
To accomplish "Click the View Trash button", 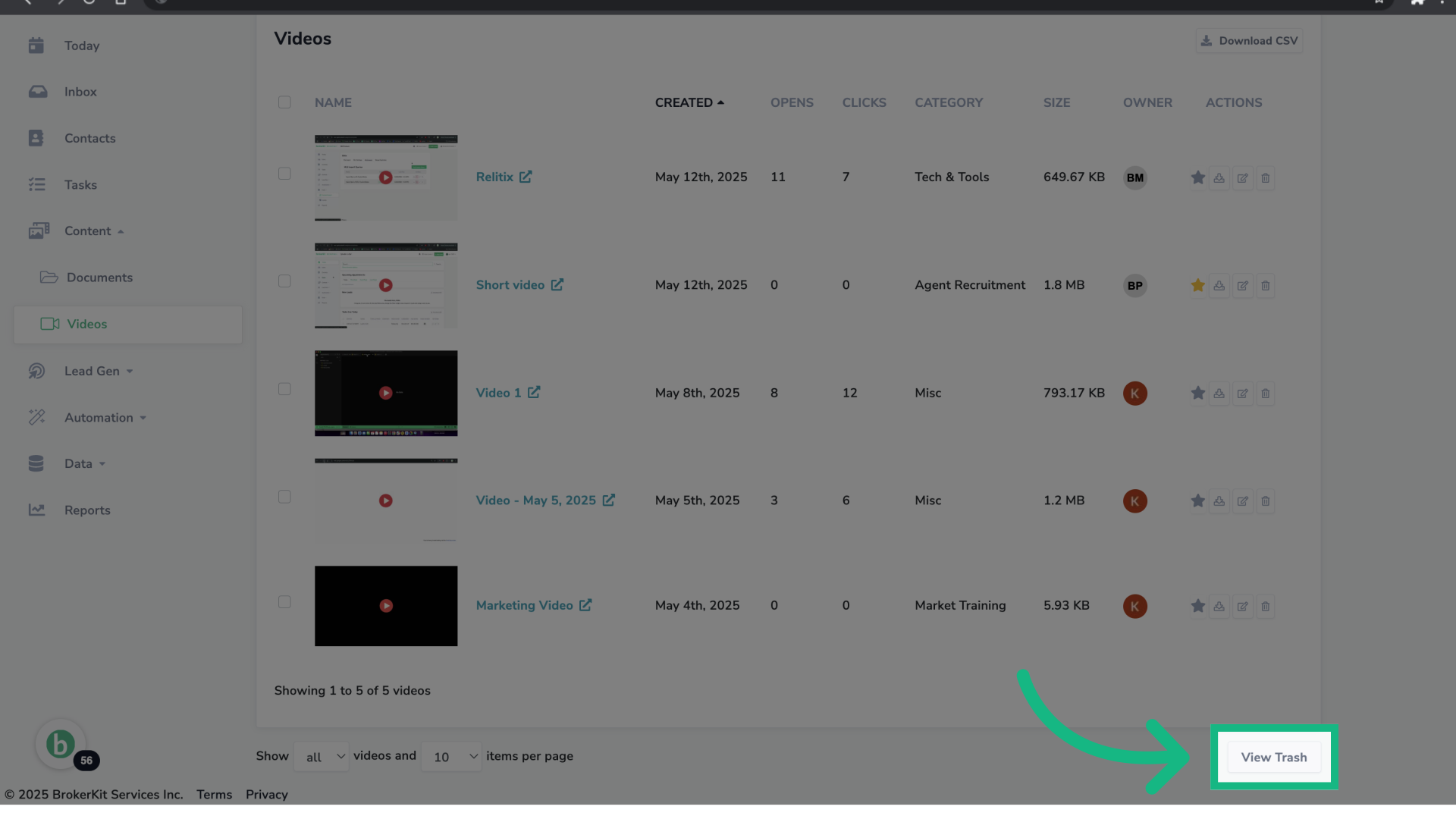I will [x=1274, y=758].
